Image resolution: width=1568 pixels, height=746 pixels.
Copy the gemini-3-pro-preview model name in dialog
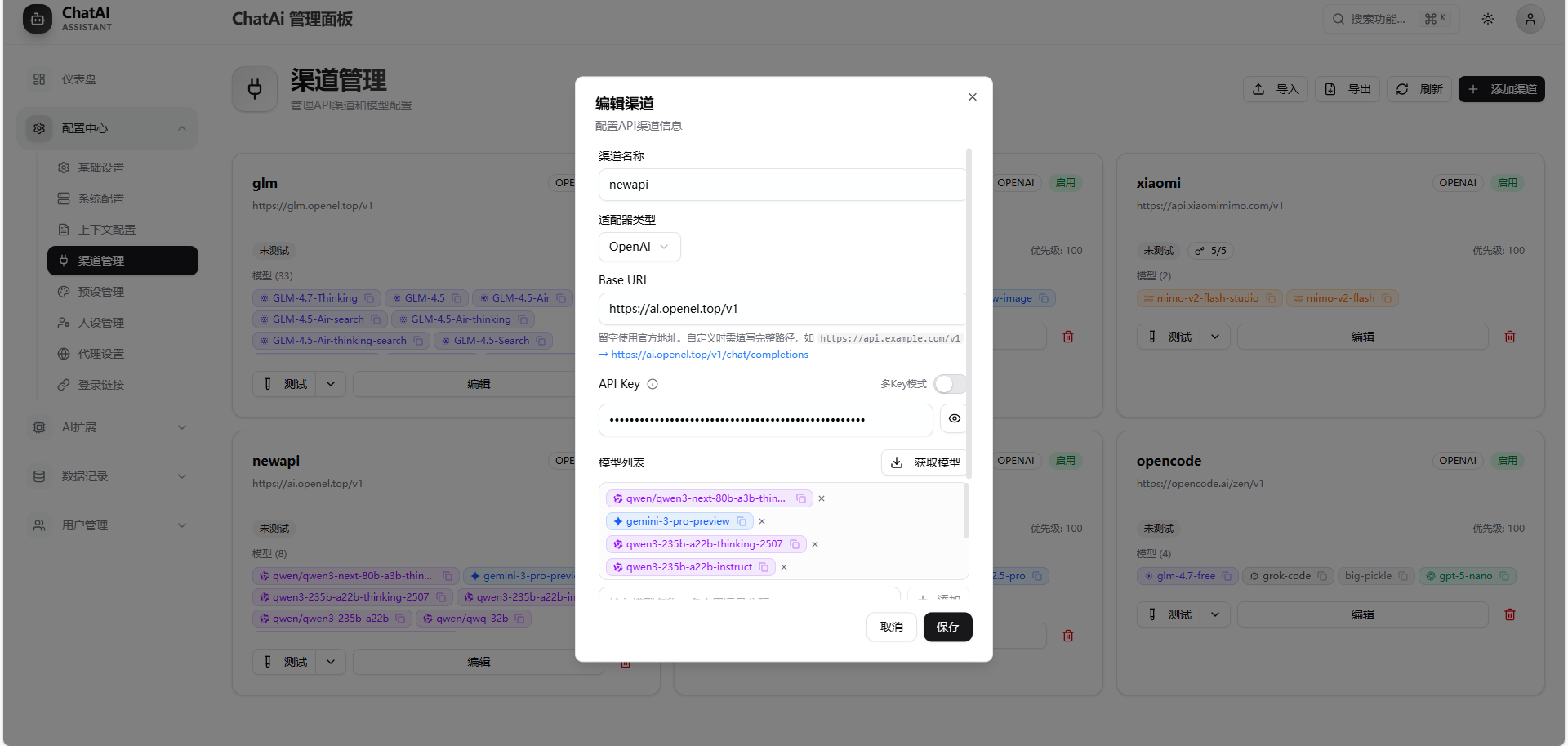coord(742,521)
